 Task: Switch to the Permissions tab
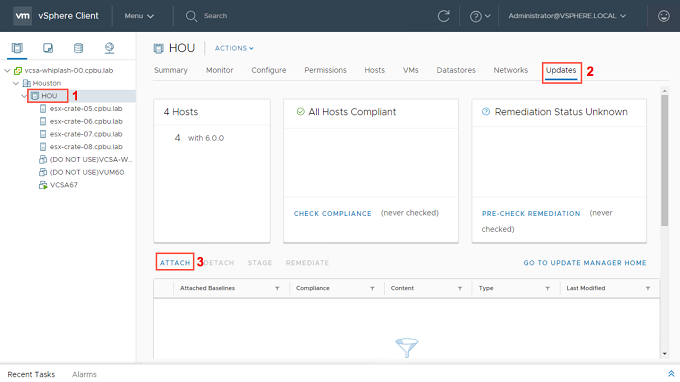point(325,70)
